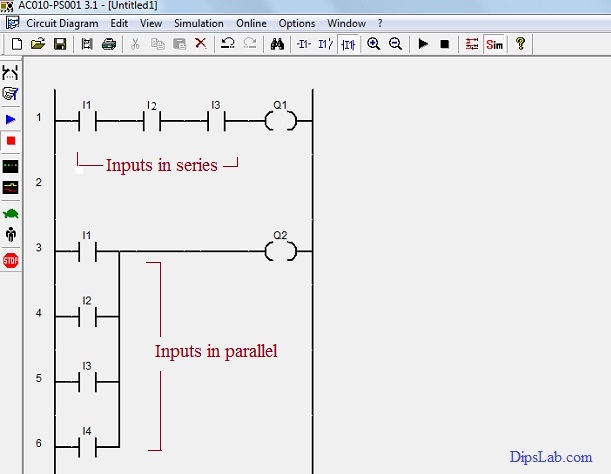Image resolution: width=611 pixels, height=474 pixels.
Task: Open the Simulation menu
Action: click(198, 23)
